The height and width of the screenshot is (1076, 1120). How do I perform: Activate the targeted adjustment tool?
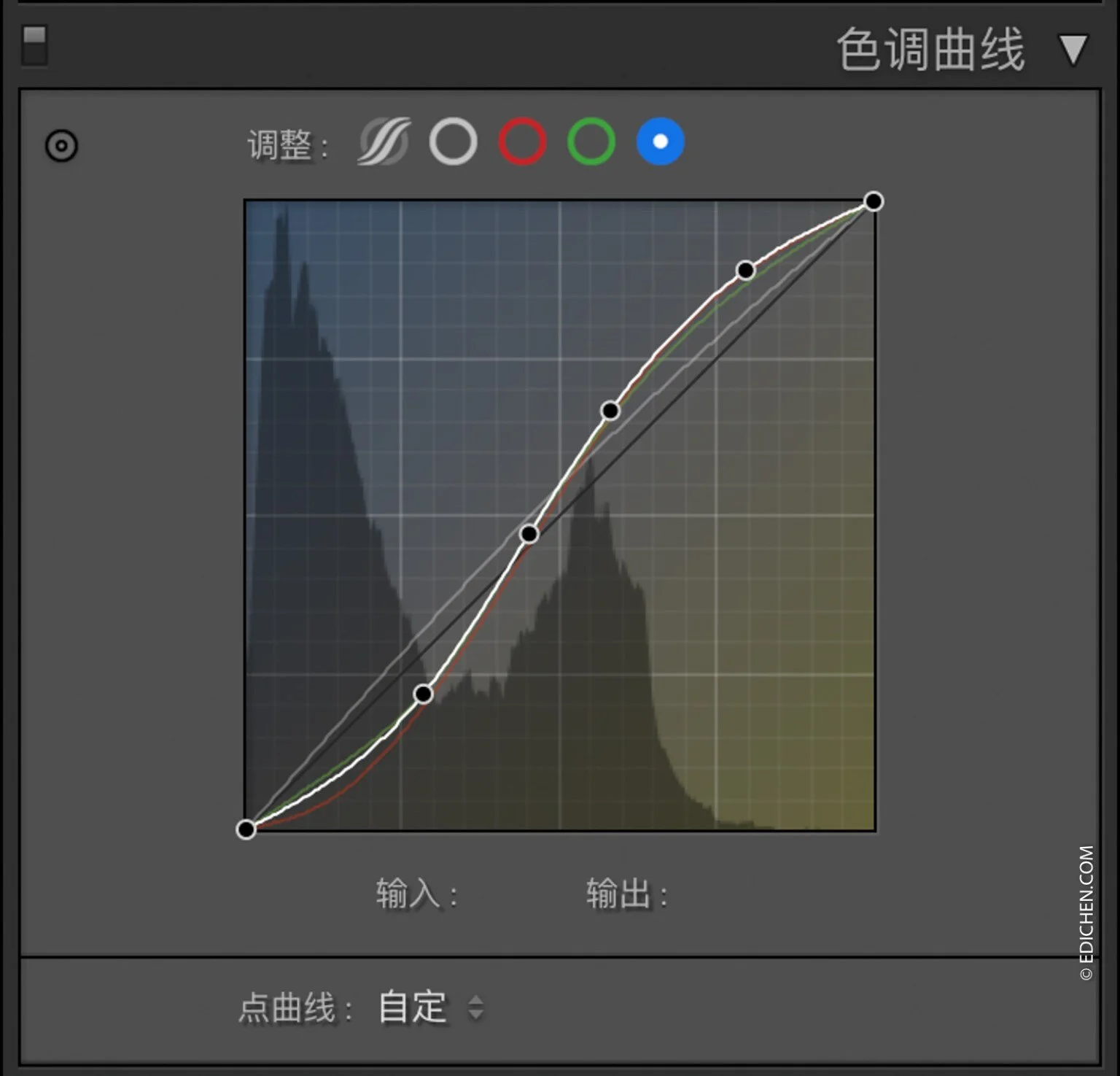61,146
